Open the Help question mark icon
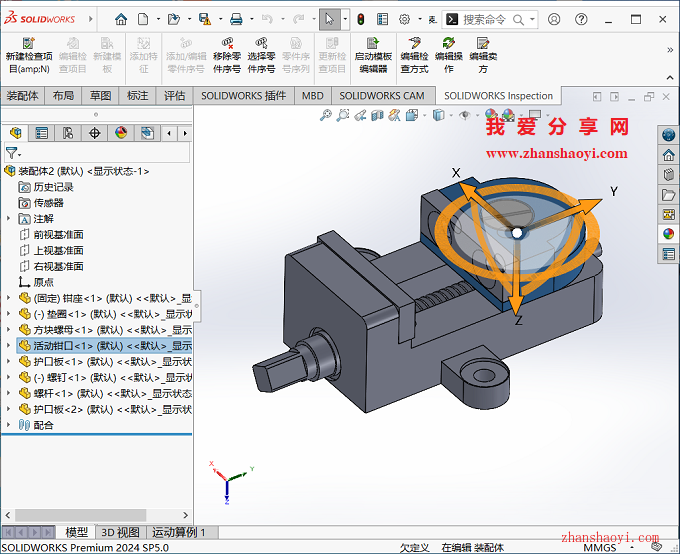This screenshot has width=680, height=554. point(581,19)
